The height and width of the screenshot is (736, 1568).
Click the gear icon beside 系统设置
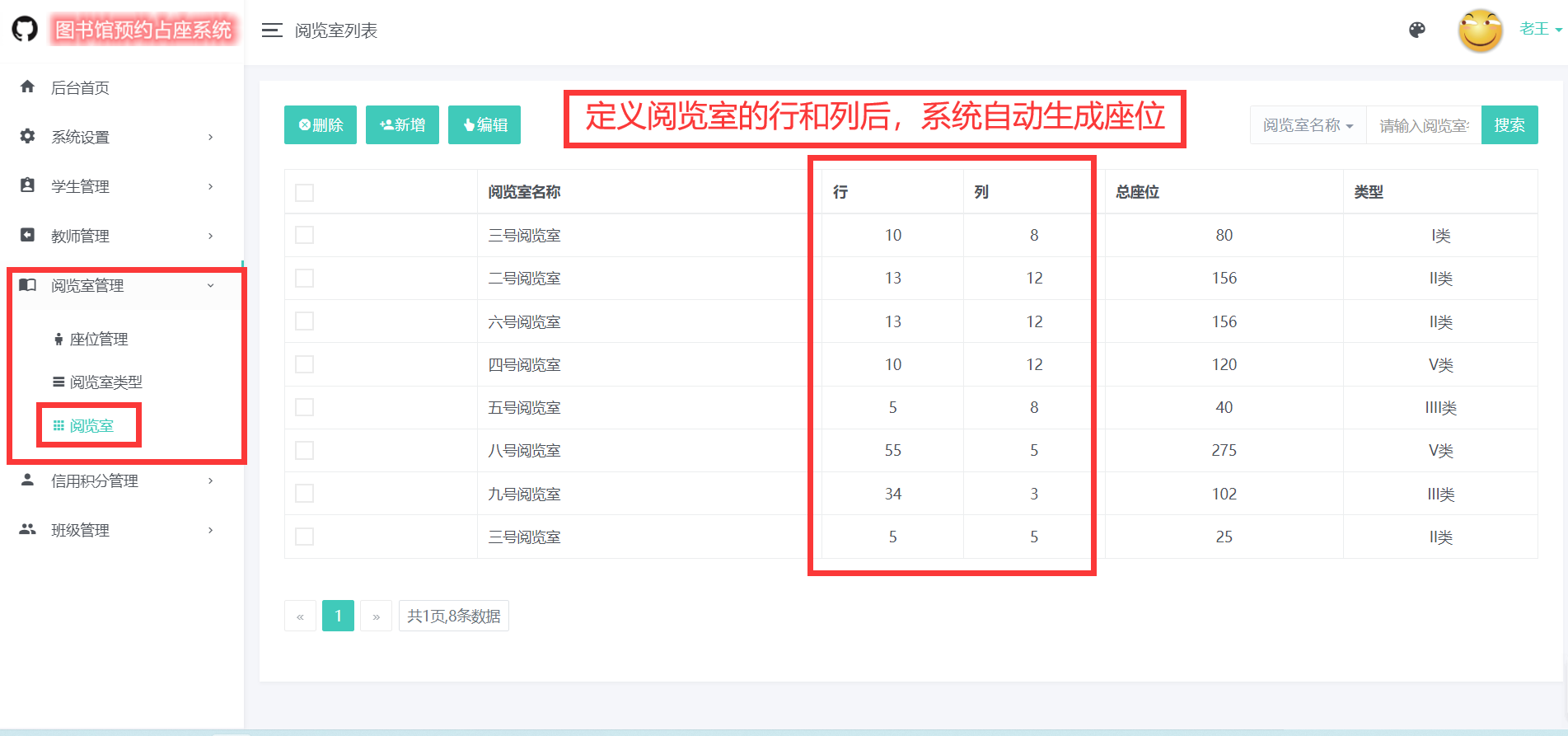28,136
